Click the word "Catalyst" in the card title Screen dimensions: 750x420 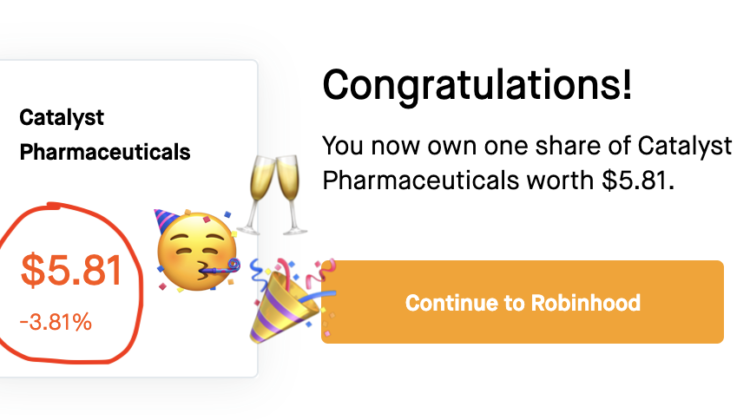[x=61, y=117]
